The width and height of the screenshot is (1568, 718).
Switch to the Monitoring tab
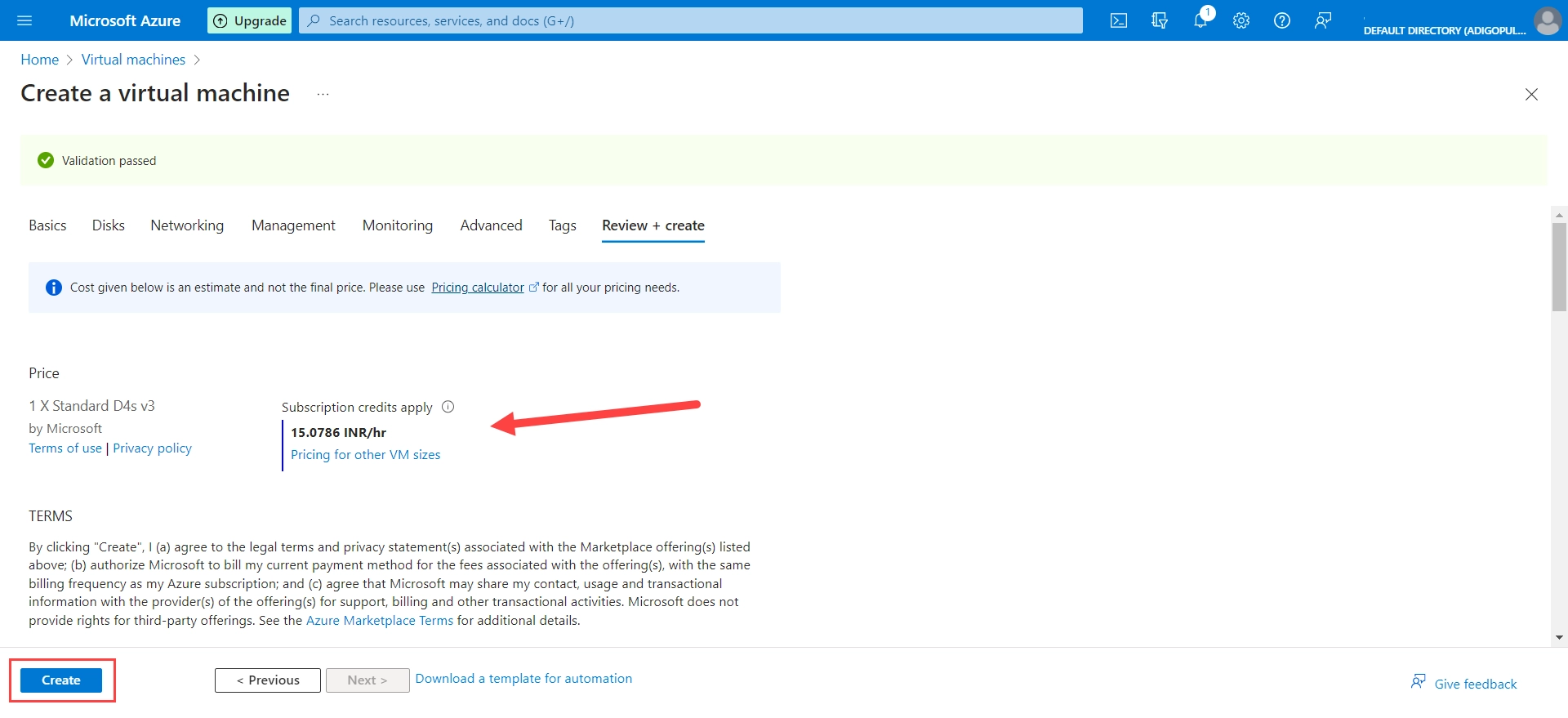(x=398, y=225)
